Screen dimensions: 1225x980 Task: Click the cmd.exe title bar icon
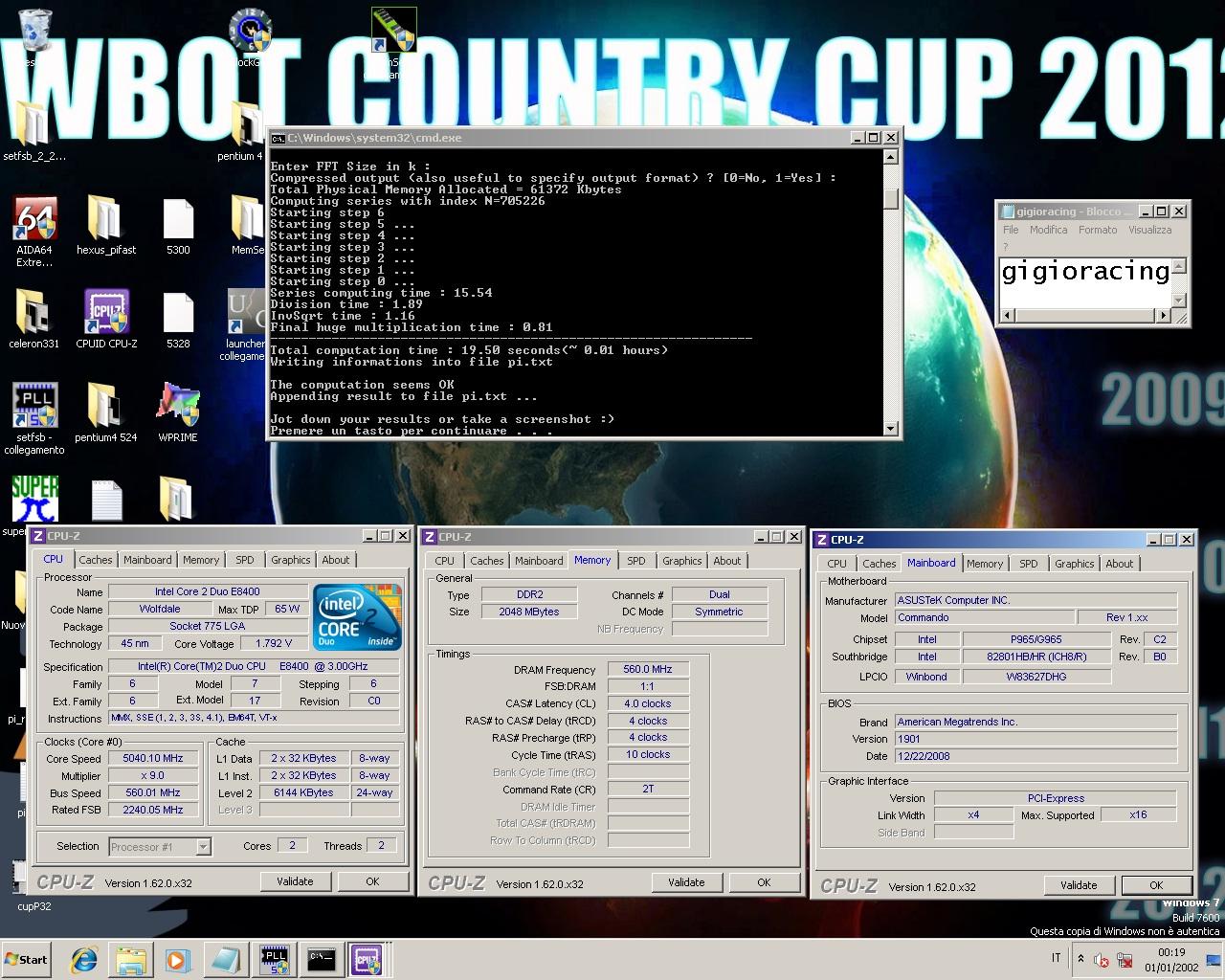click(x=278, y=138)
